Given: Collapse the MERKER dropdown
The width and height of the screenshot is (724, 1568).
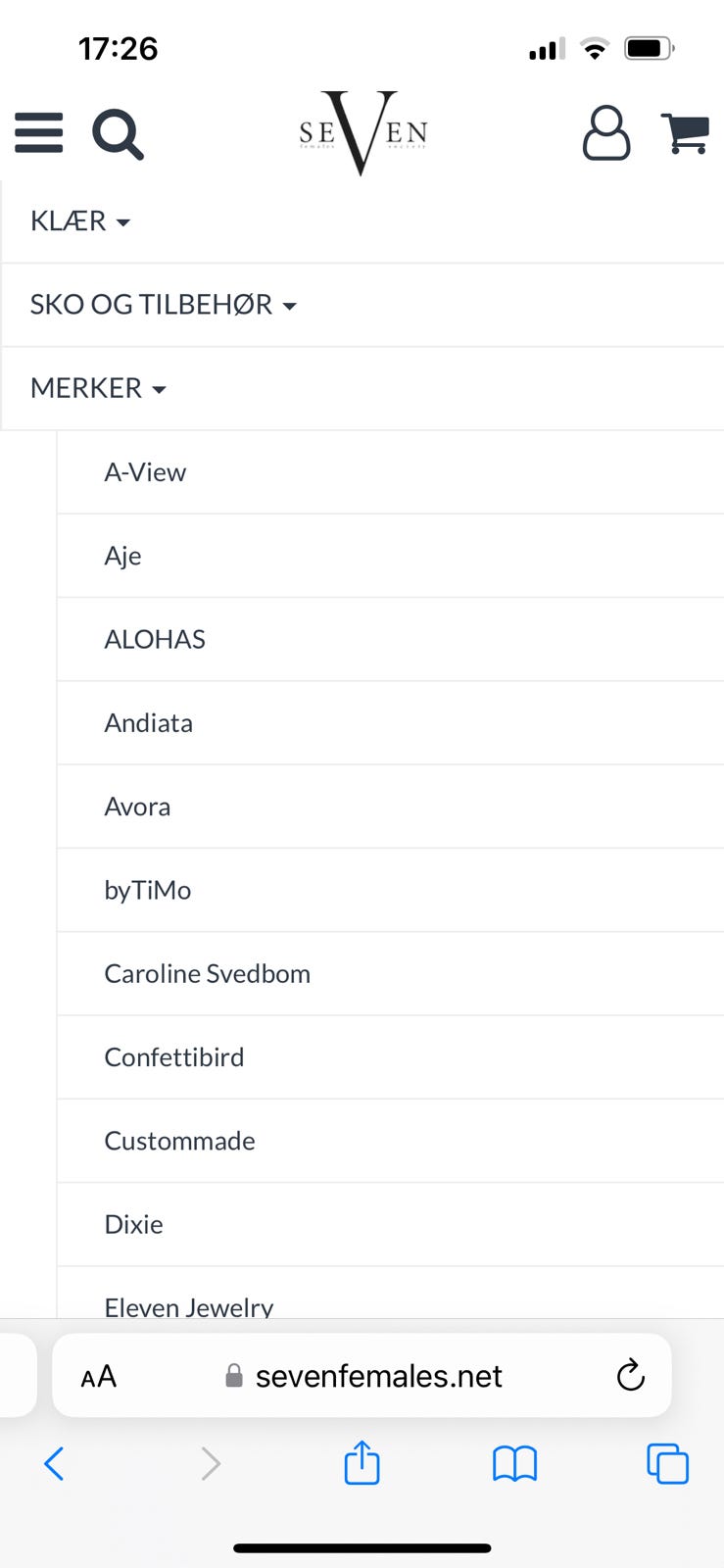Looking at the screenshot, I should click(98, 388).
